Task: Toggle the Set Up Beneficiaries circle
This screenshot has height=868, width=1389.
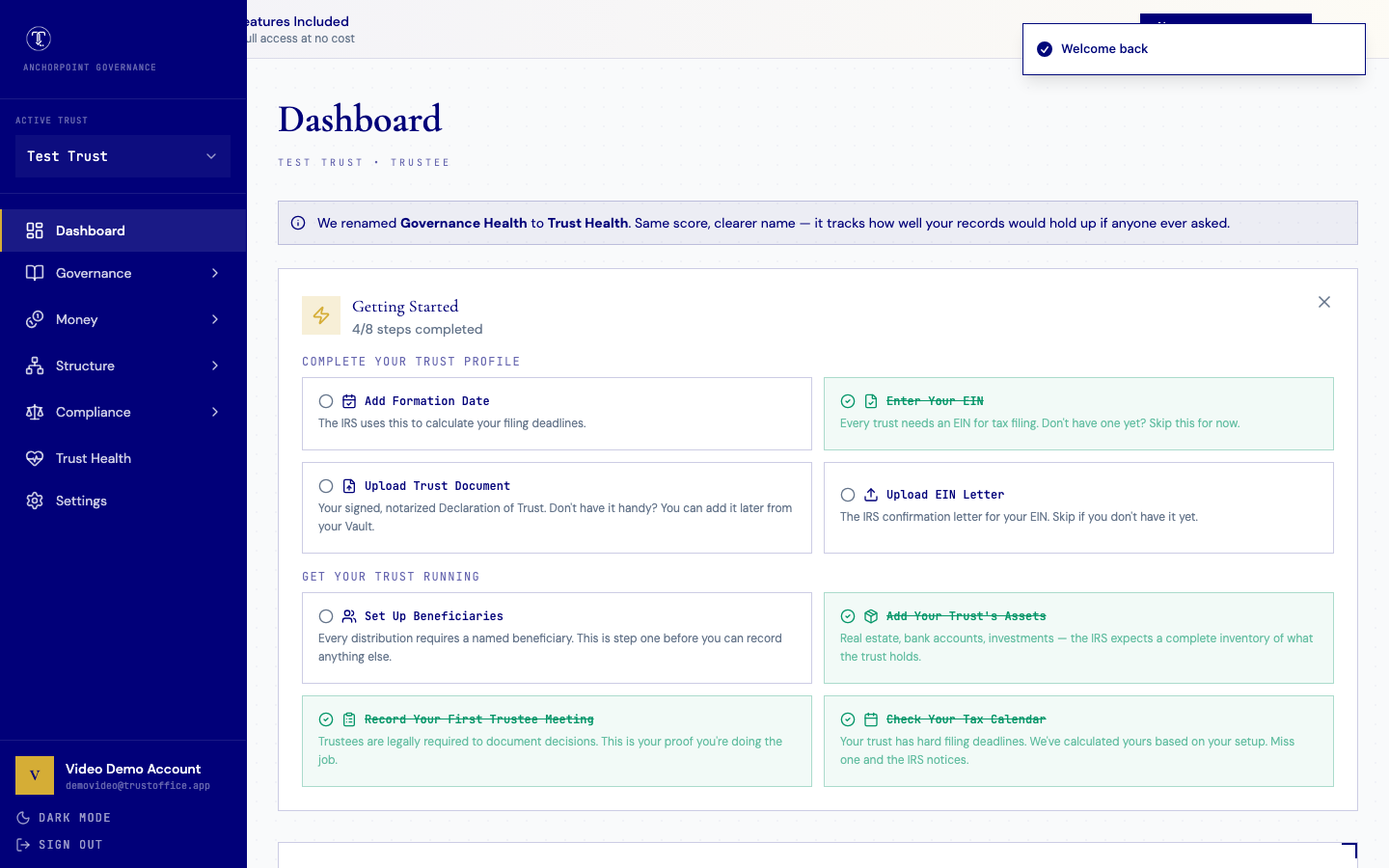Action: pos(326,616)
